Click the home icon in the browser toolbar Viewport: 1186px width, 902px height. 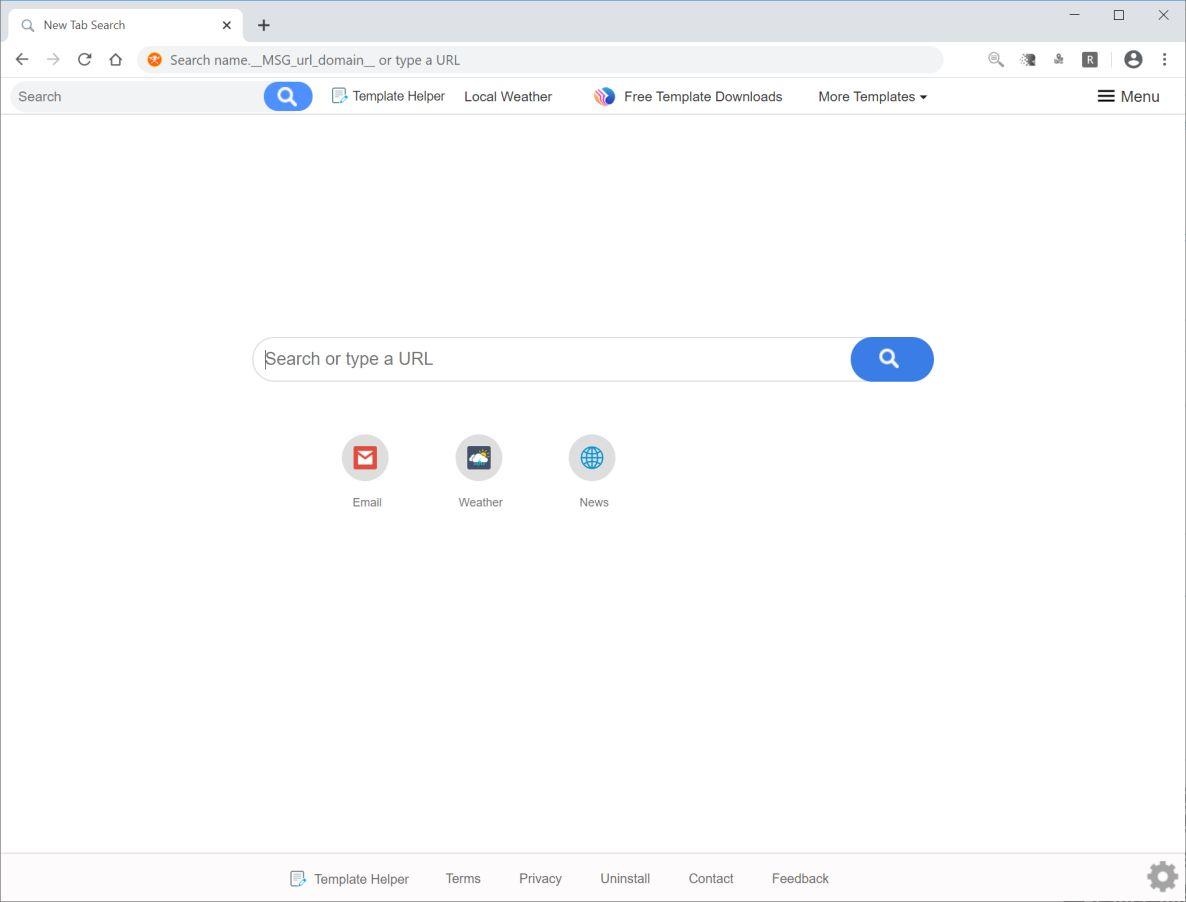click(115, 59)
